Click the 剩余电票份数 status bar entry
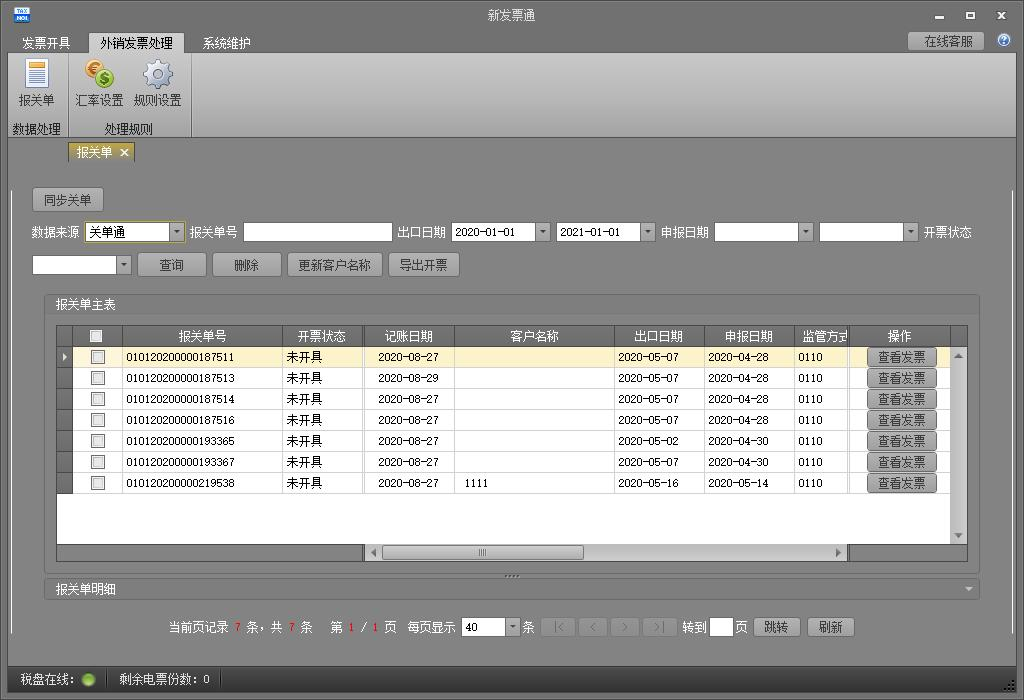1024x700 pixels. point(165,679)
